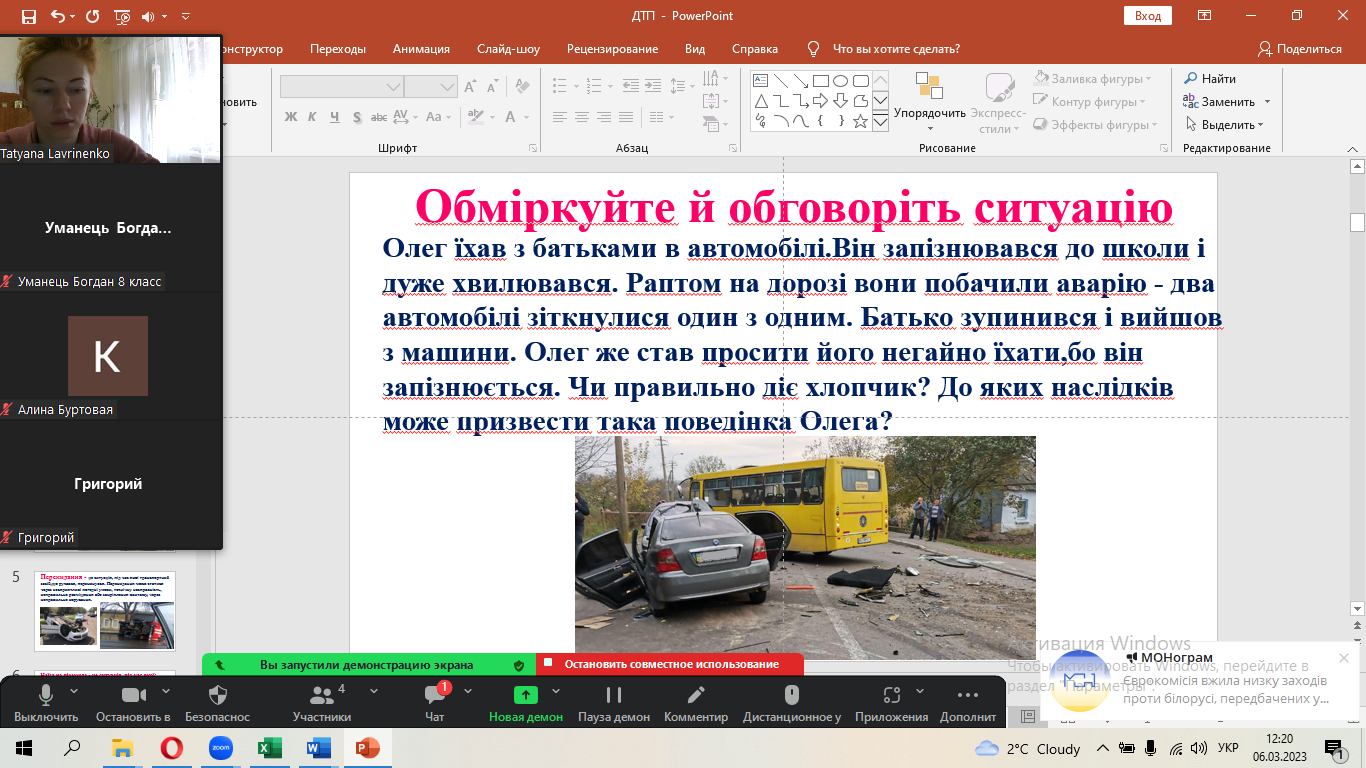
Task: Center text in paragraph group
Action: tap(582, 116)
